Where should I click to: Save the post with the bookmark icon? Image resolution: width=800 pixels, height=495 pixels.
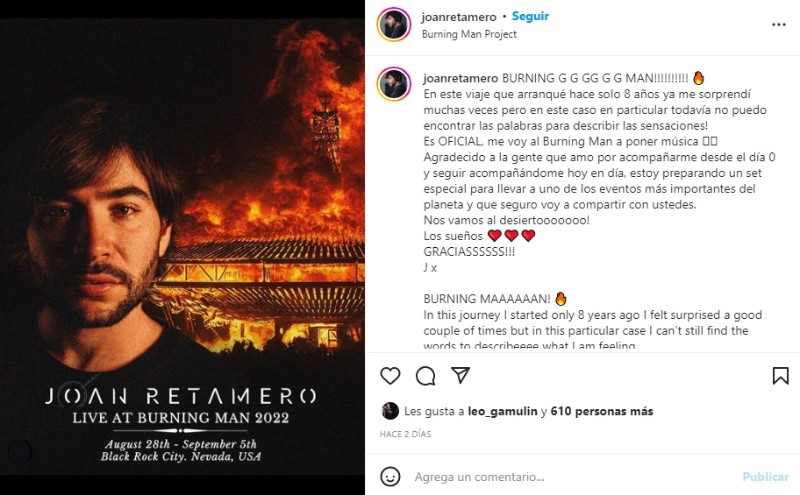tap(780, 376)
